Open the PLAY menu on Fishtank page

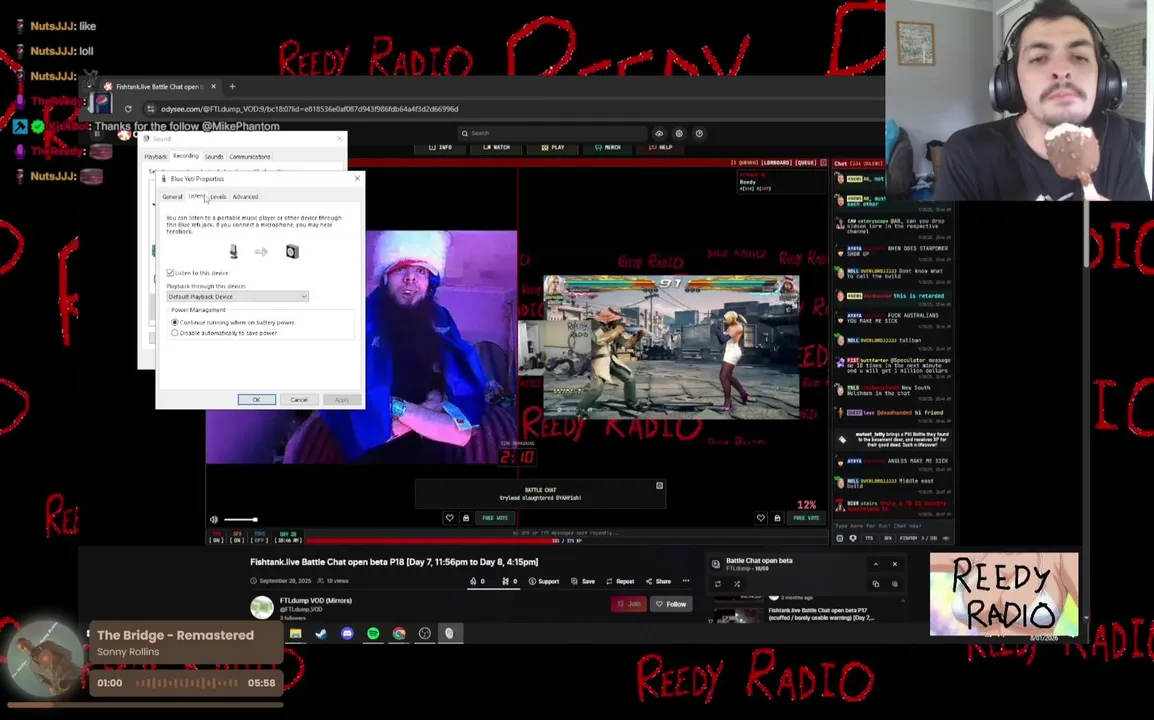tap(553, 147)
